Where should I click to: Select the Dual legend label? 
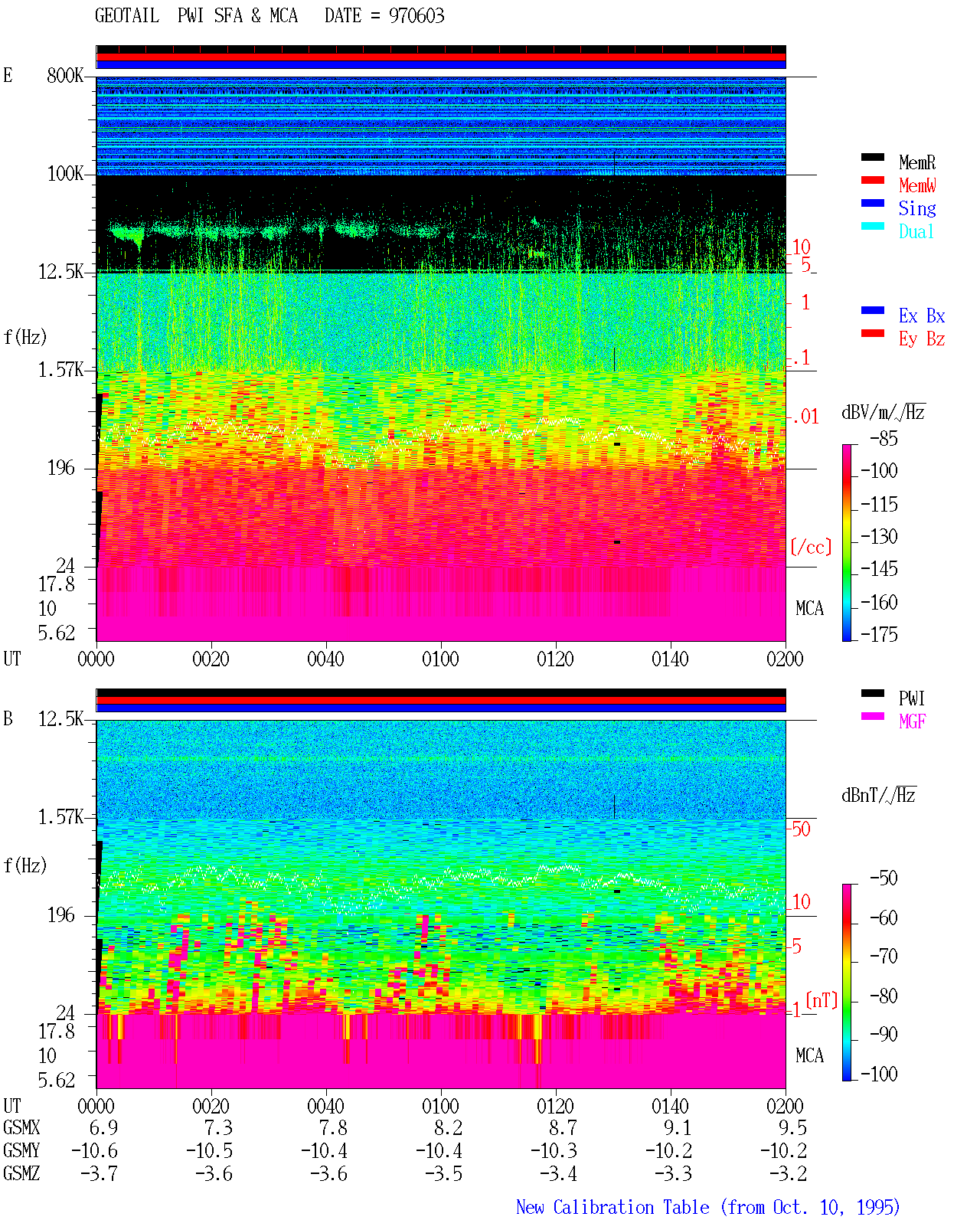pyautogui.click(x=916, y=231)
